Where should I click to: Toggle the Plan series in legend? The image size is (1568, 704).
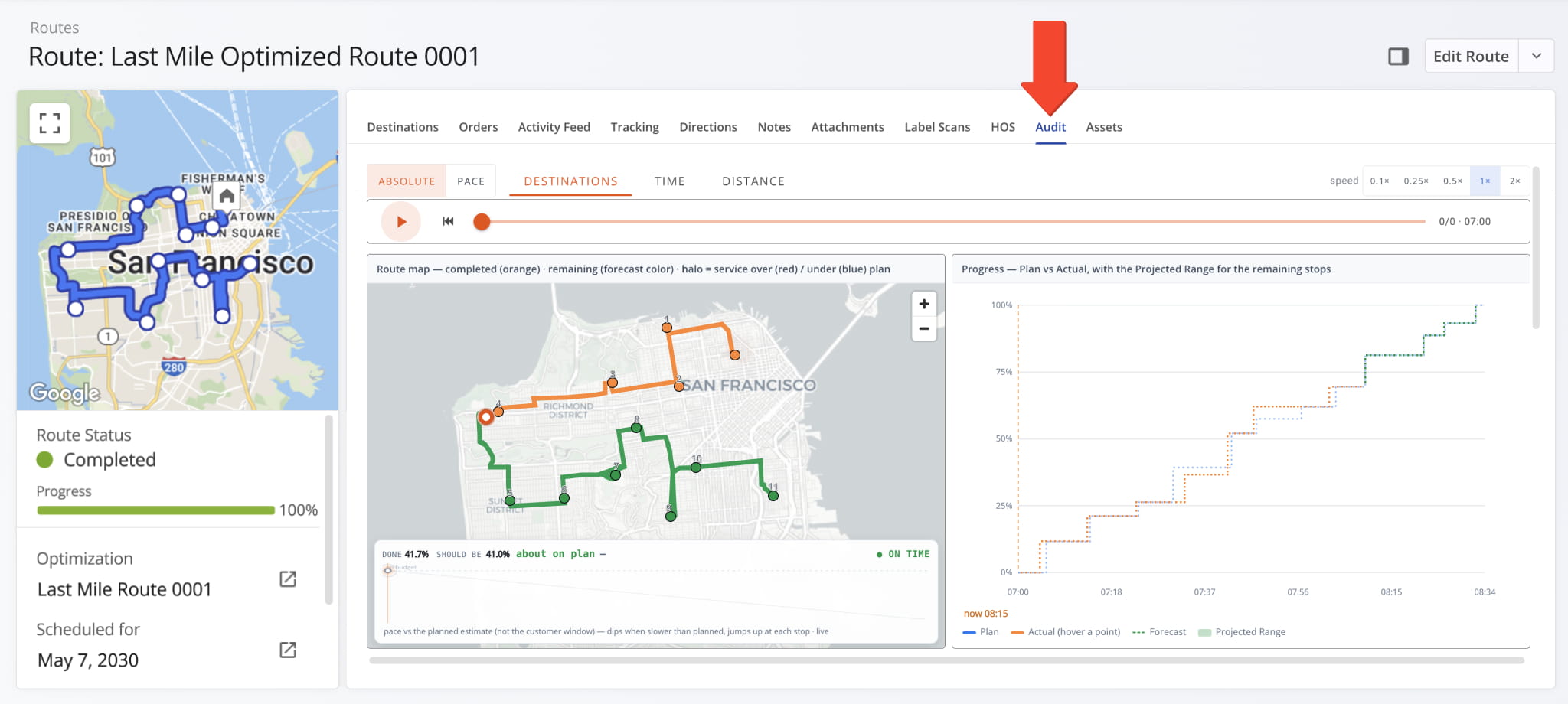coord(981,632)
